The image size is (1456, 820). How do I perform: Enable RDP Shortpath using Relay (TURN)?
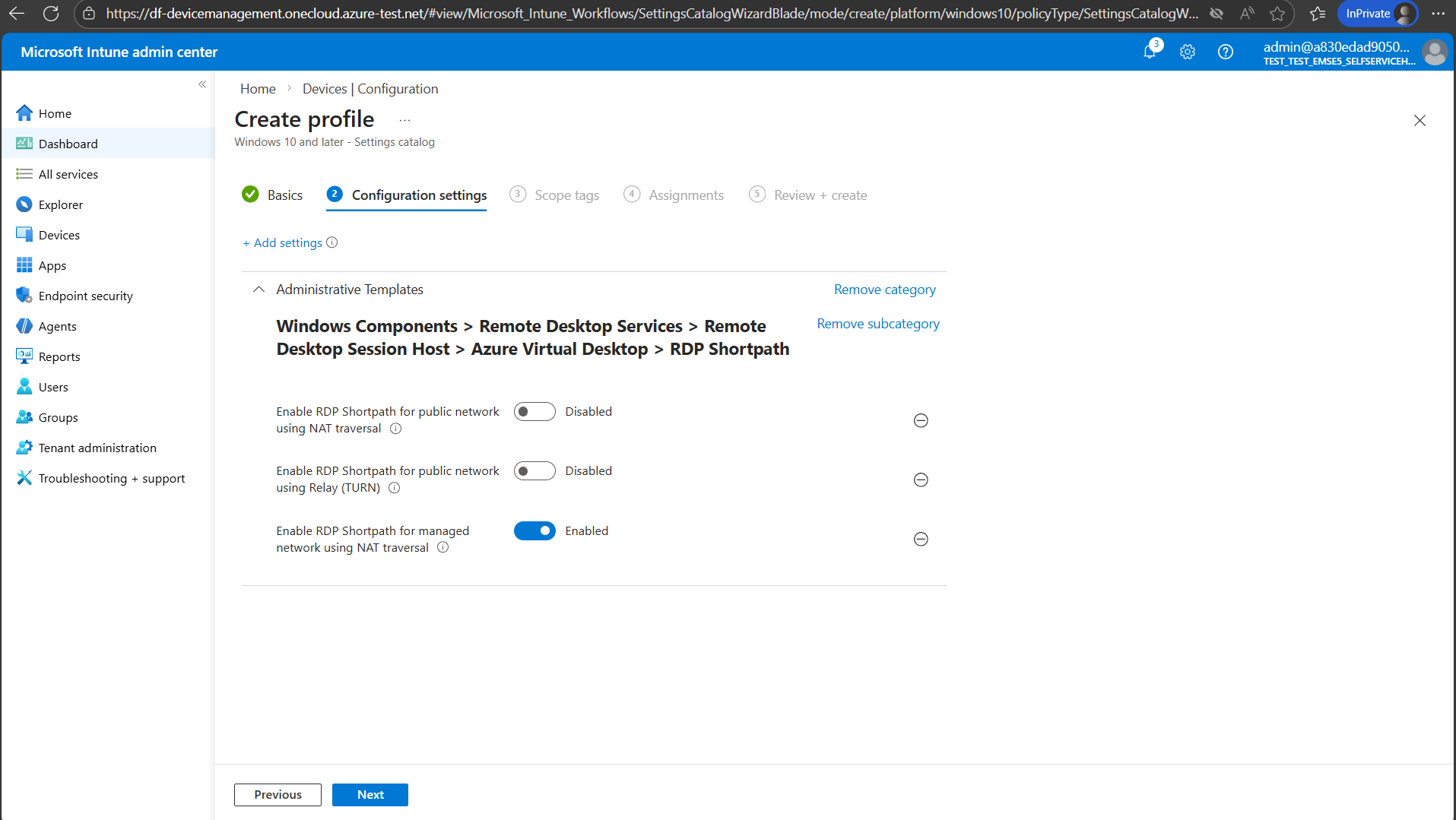coord(535,470)
